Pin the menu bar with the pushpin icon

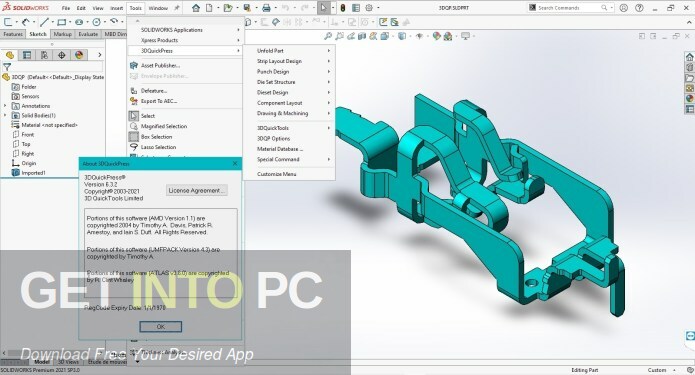(x=177, y=8)
